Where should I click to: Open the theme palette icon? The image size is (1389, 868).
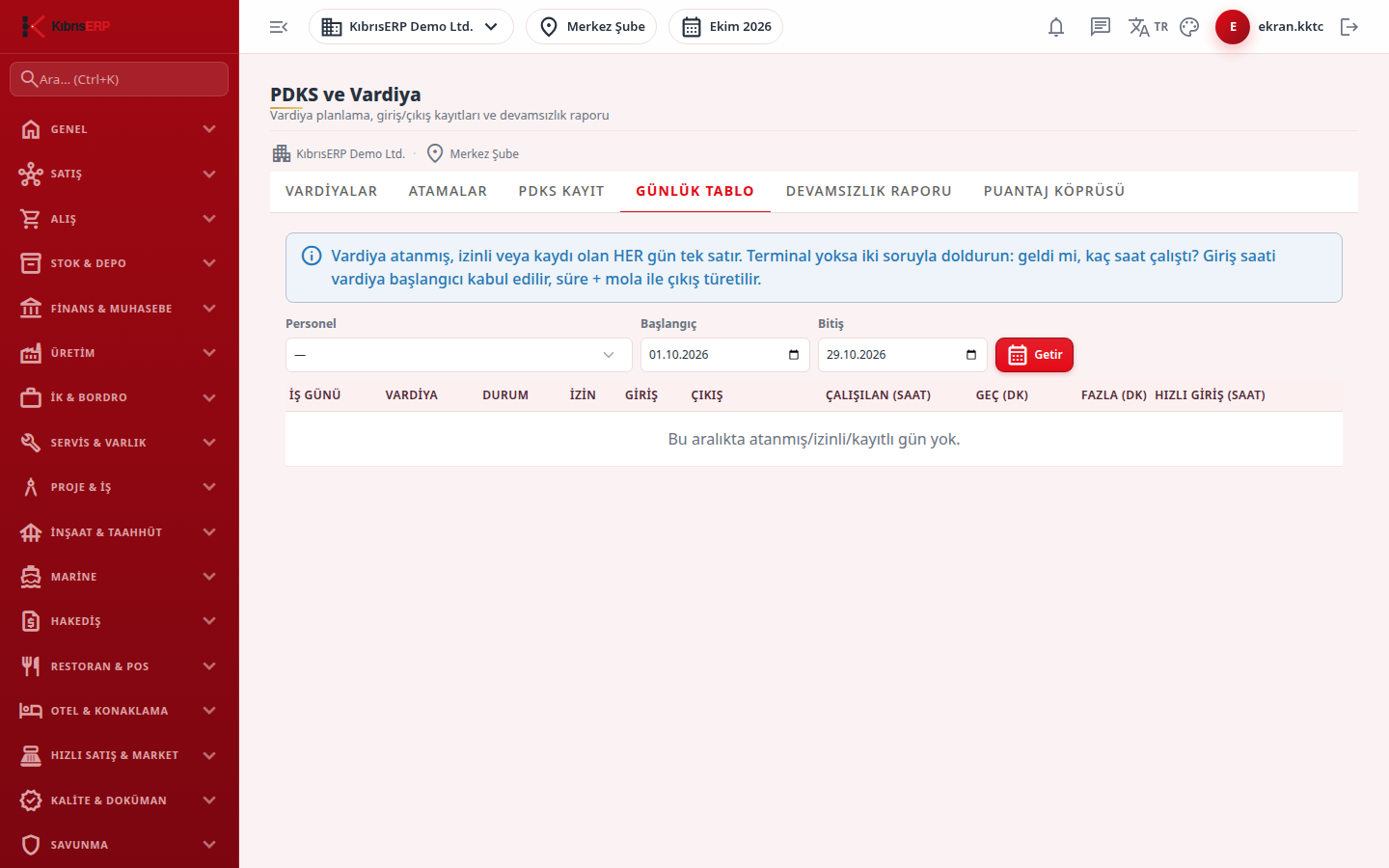point(1189,27)
